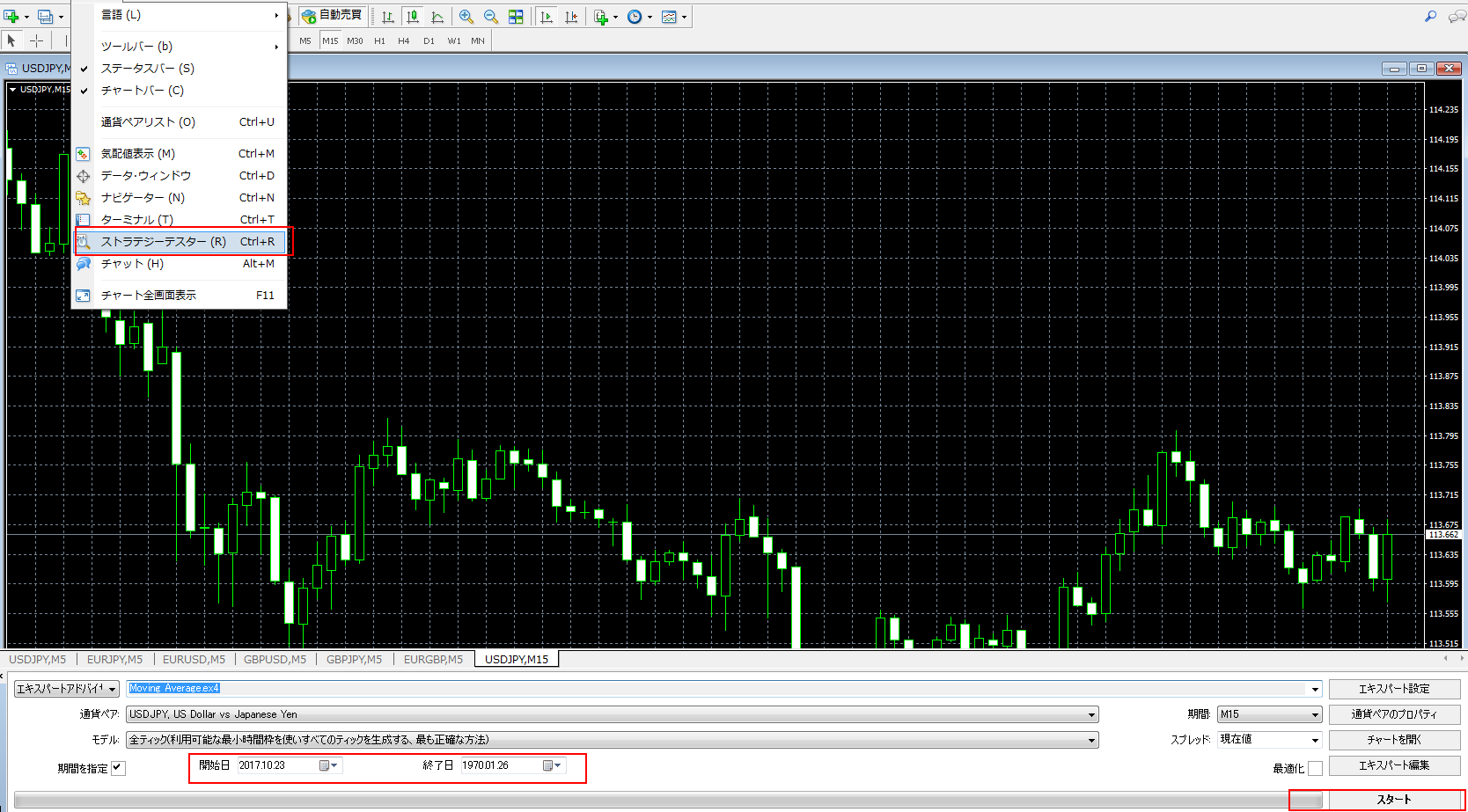The width and height of the screenshot is (1468, 812).
Task: Toggle chart shift icon
Action: click(x=571, y=16)
